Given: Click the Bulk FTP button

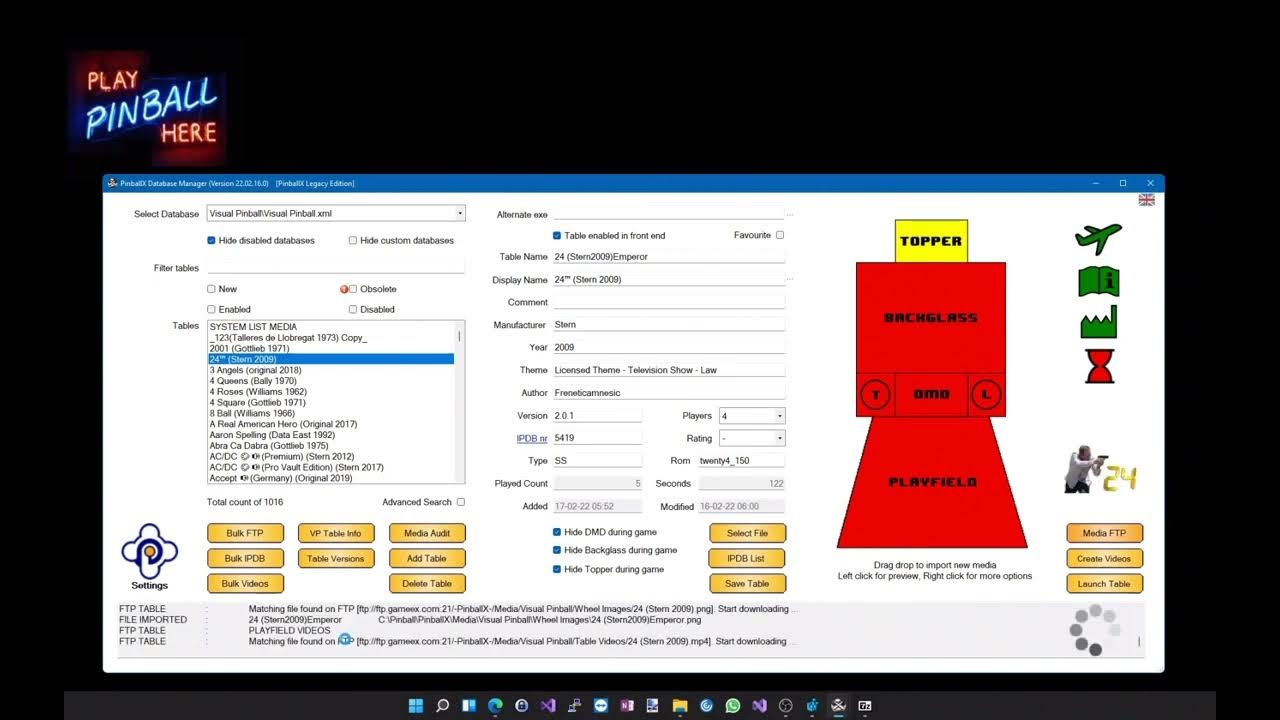Looking at the screenshot, I should [245, 533].
